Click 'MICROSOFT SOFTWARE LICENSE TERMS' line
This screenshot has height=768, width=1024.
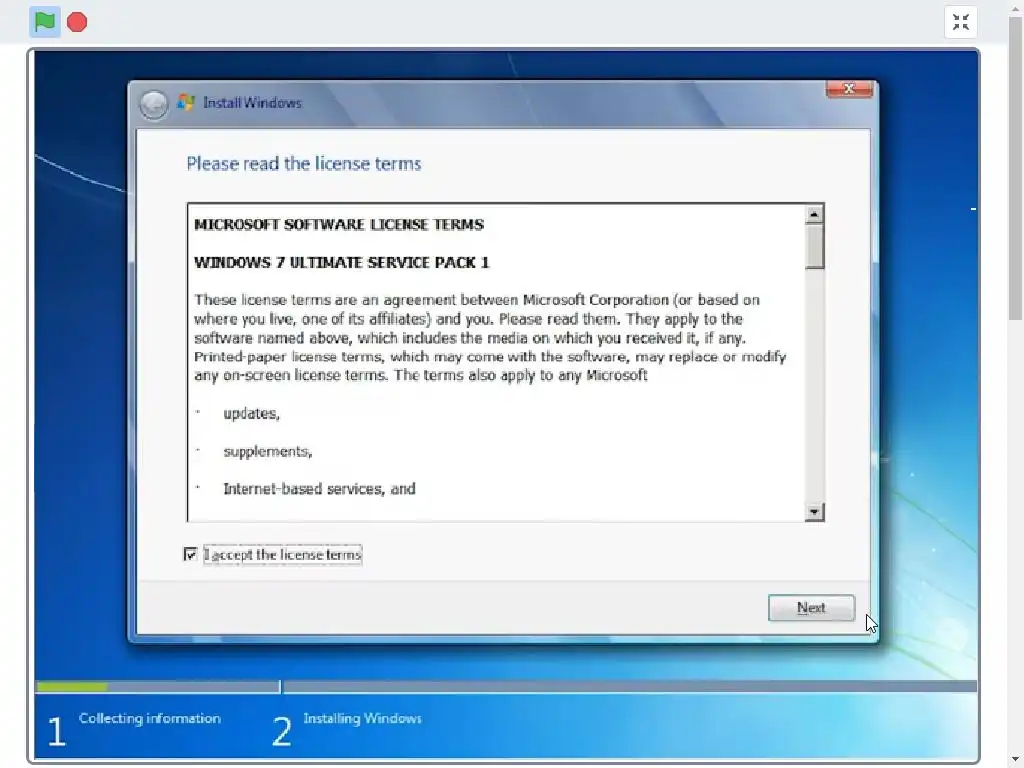(x=339, y=225)
